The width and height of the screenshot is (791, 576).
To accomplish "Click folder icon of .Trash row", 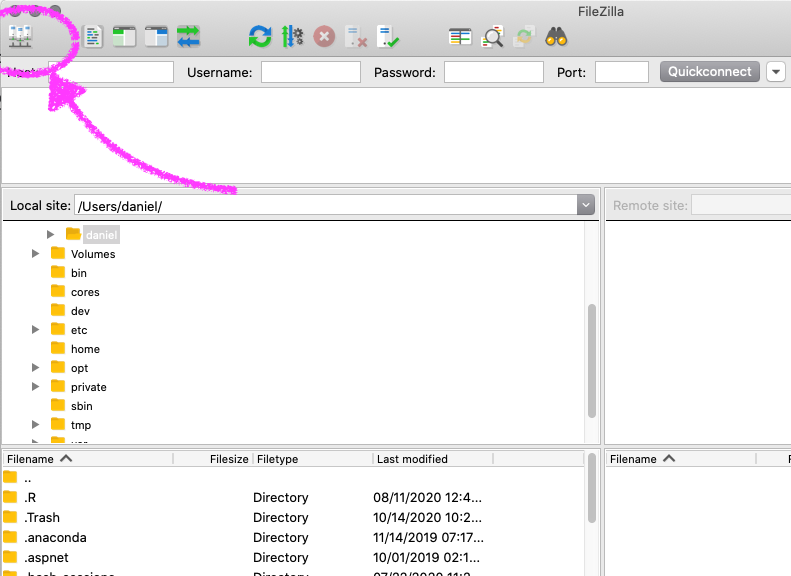I will (x=10, y=517).
